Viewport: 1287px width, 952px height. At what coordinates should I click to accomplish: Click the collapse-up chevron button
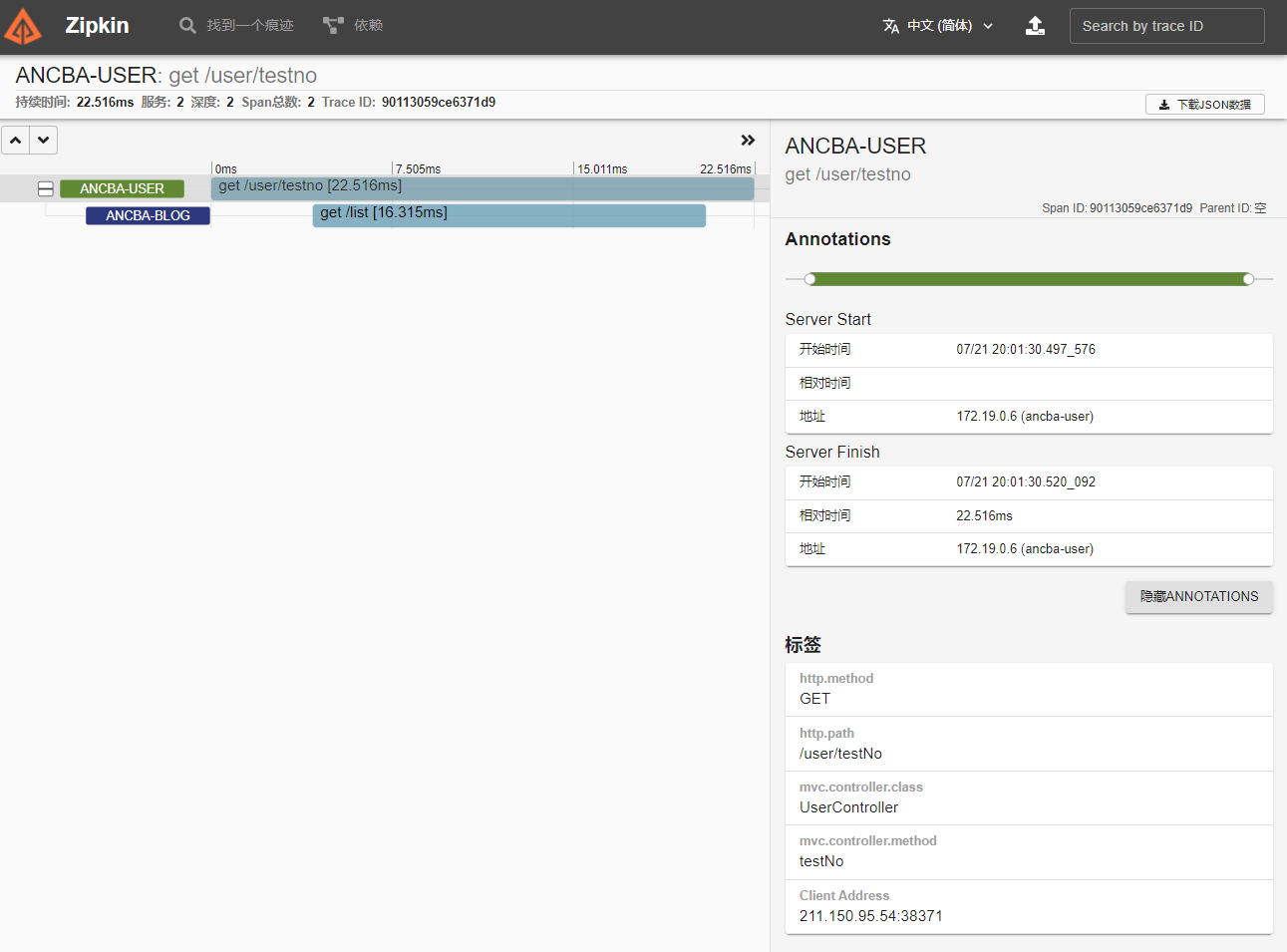coord(16,141)
